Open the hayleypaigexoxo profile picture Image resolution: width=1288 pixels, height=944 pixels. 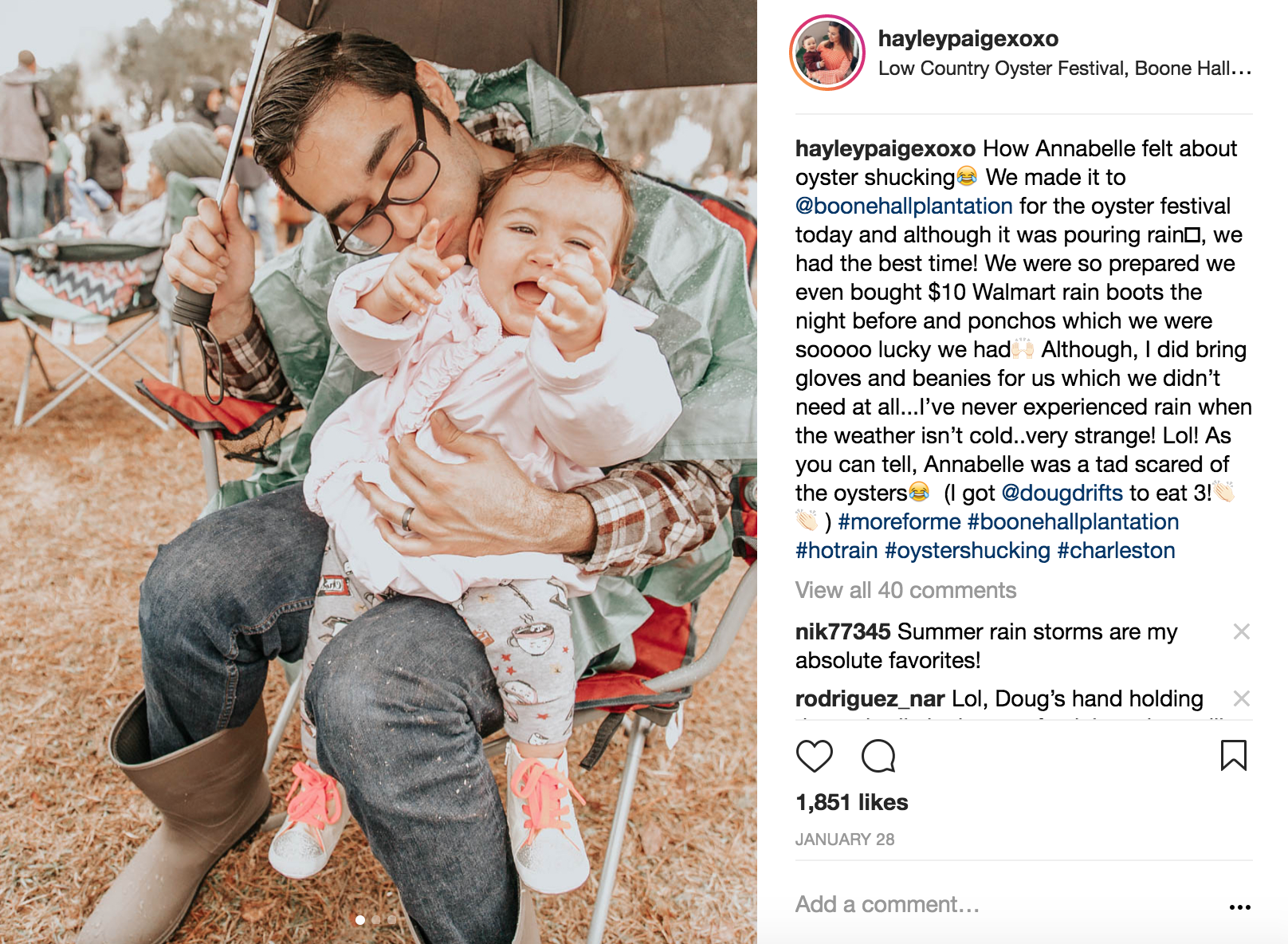point(827,53)
